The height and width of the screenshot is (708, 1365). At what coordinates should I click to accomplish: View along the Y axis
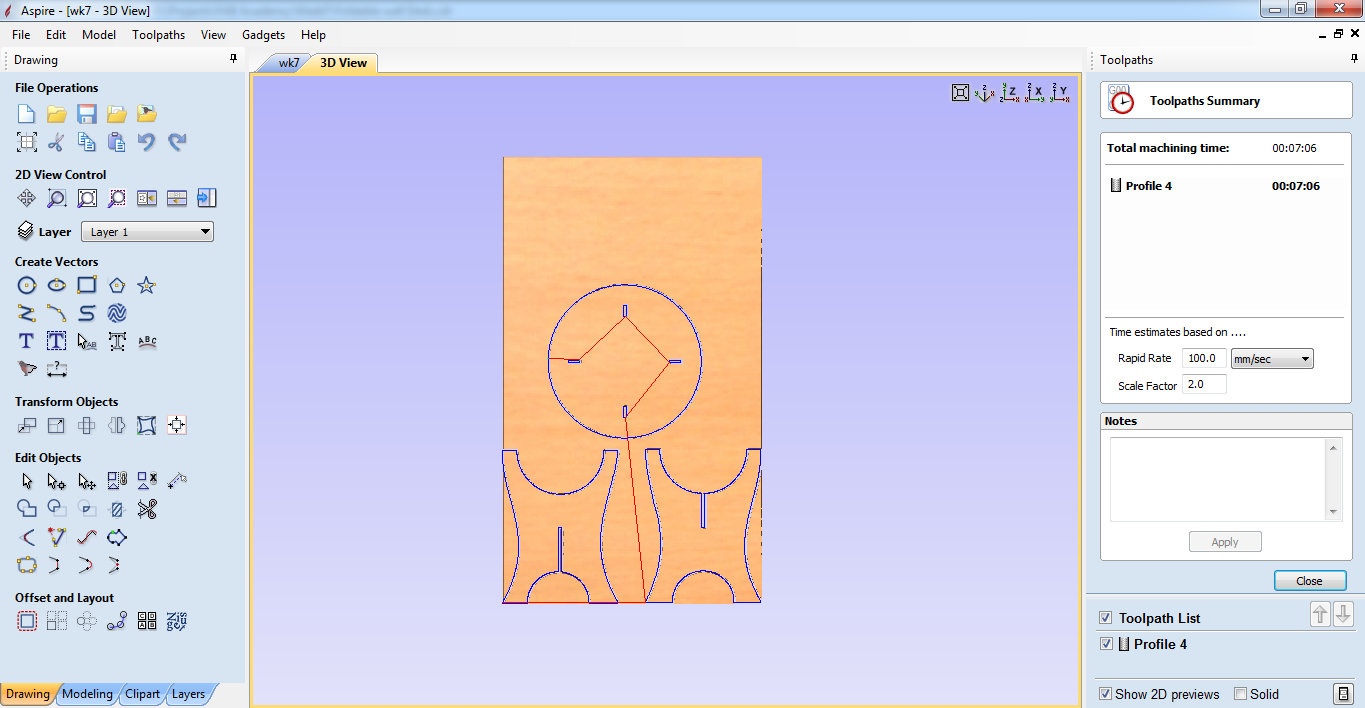(x=1060, y=93)
